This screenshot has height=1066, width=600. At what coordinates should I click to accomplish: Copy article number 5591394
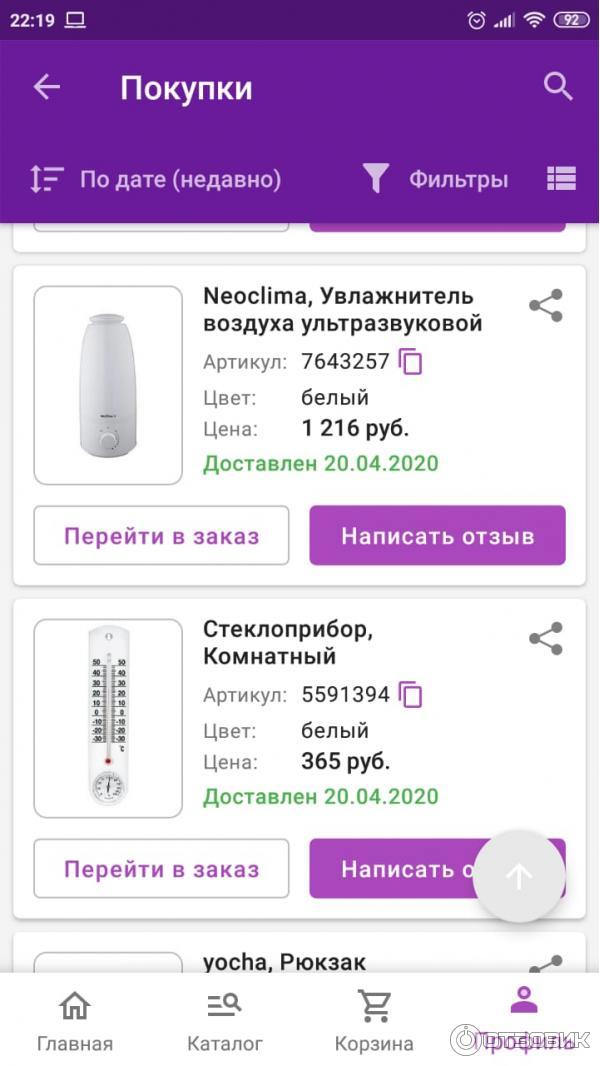coord(410,695)
